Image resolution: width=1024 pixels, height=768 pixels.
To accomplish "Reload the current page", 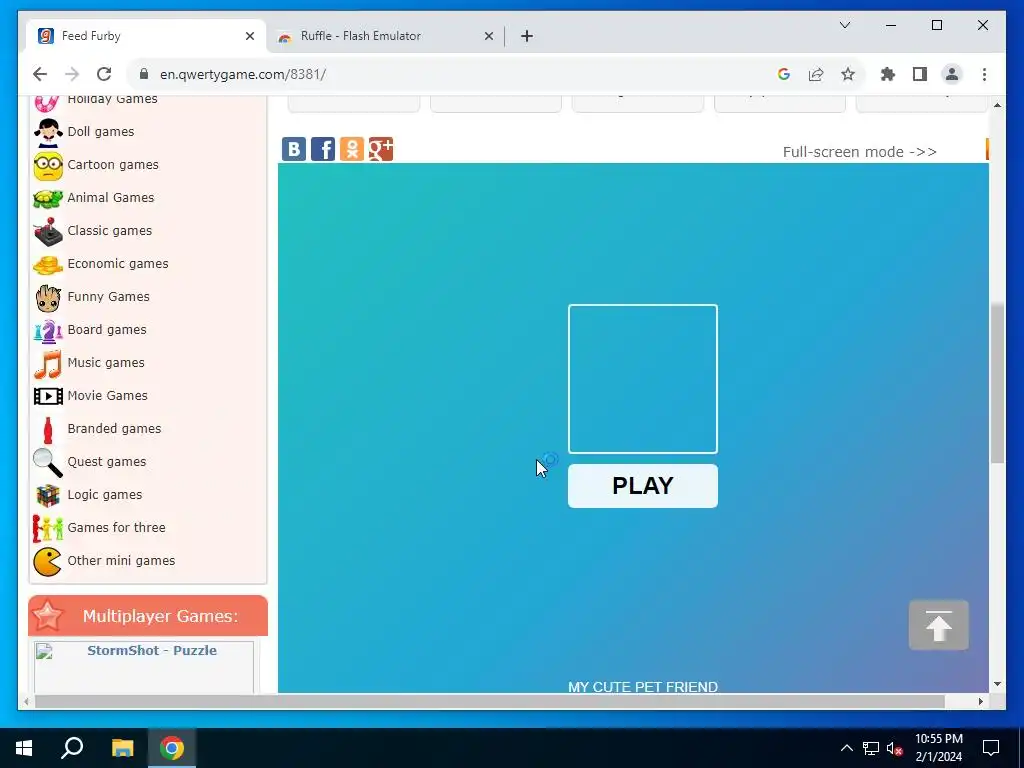I will (104, 74).
